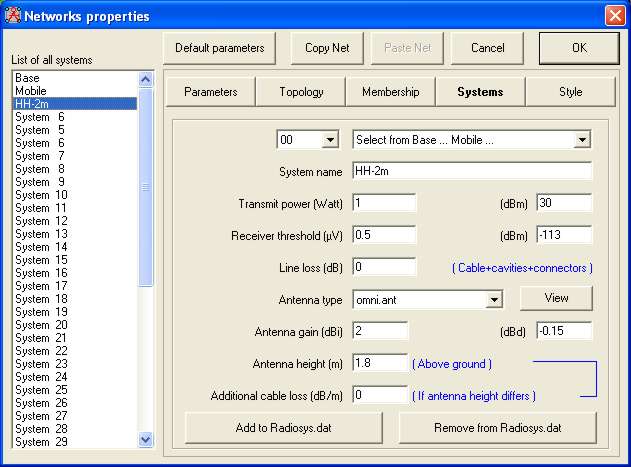The image size is (631, 467).
Task: View the selected antenna pattern
Action: 556,298
